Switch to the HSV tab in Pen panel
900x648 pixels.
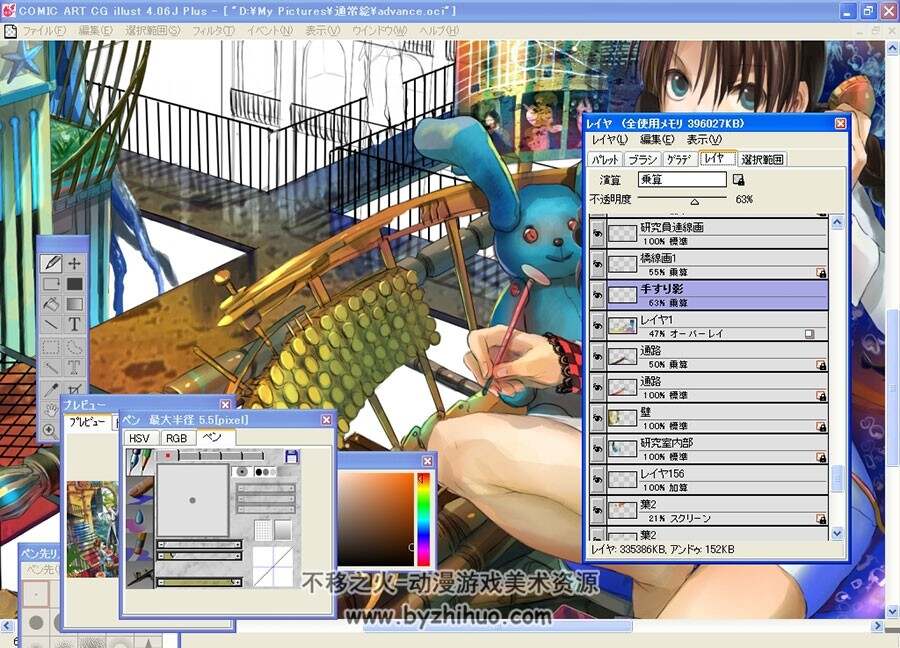click(x=139, y=438)
